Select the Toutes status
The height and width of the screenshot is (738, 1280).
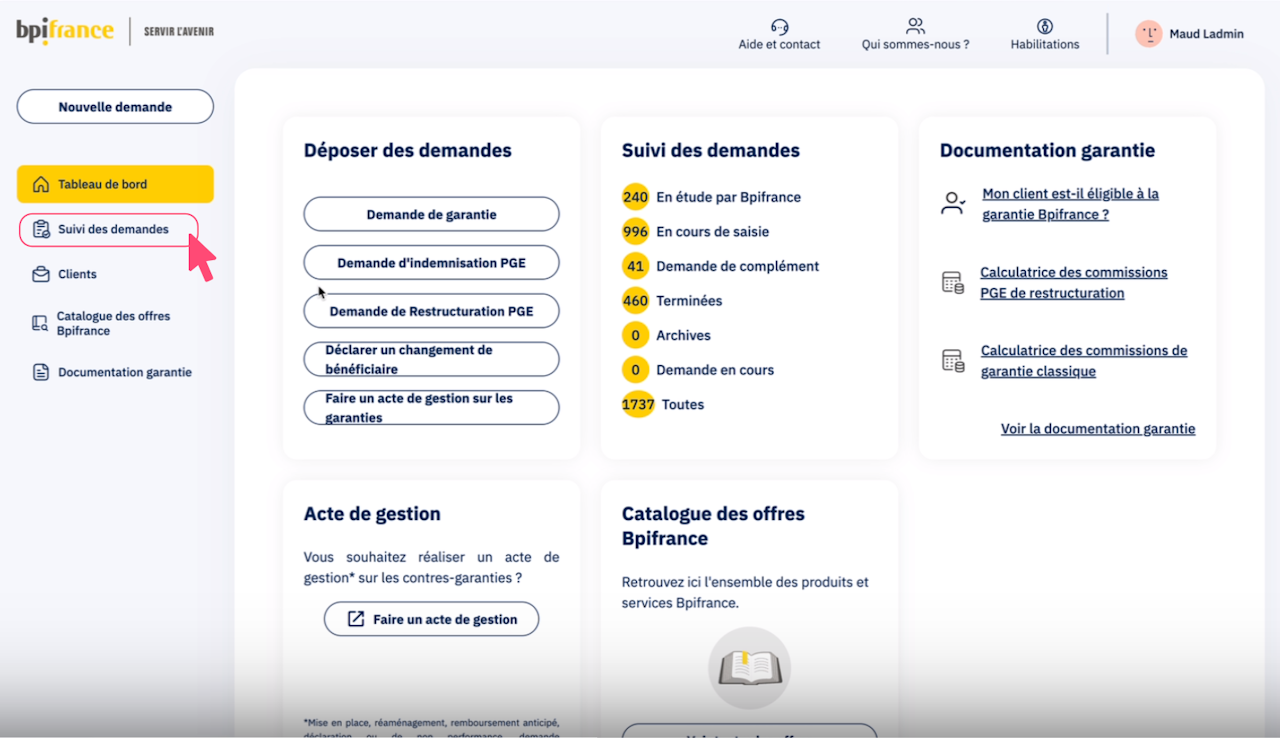pos(683,404)
